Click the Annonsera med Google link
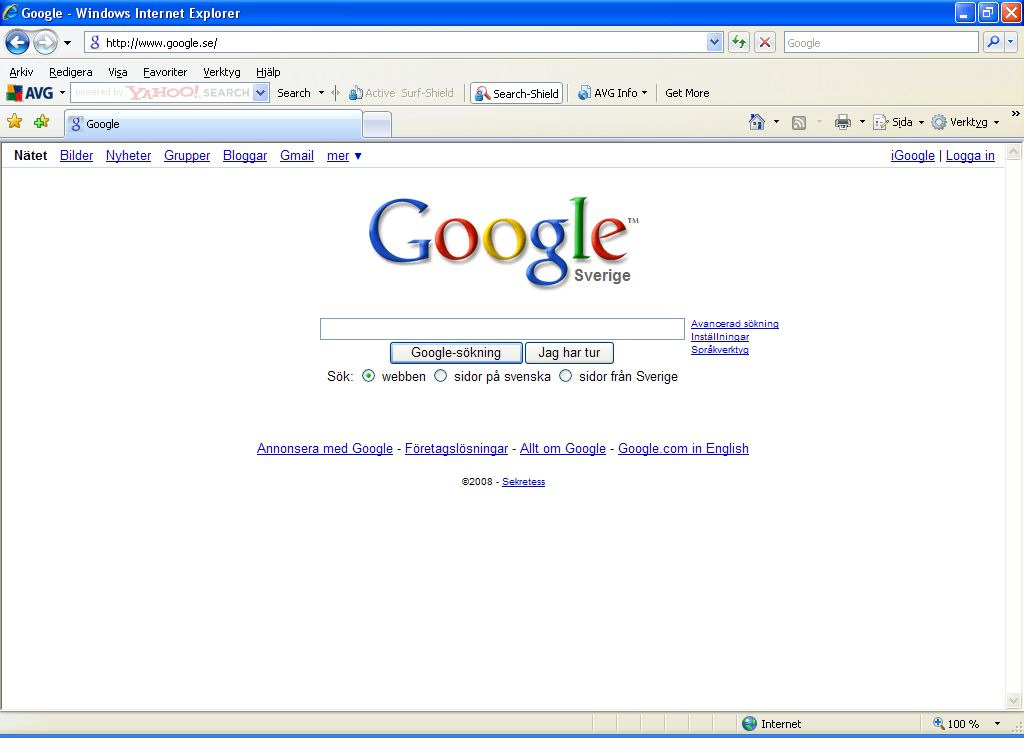Image resolution: width=1024 pixels, height=738 pixels. (325, 448)
